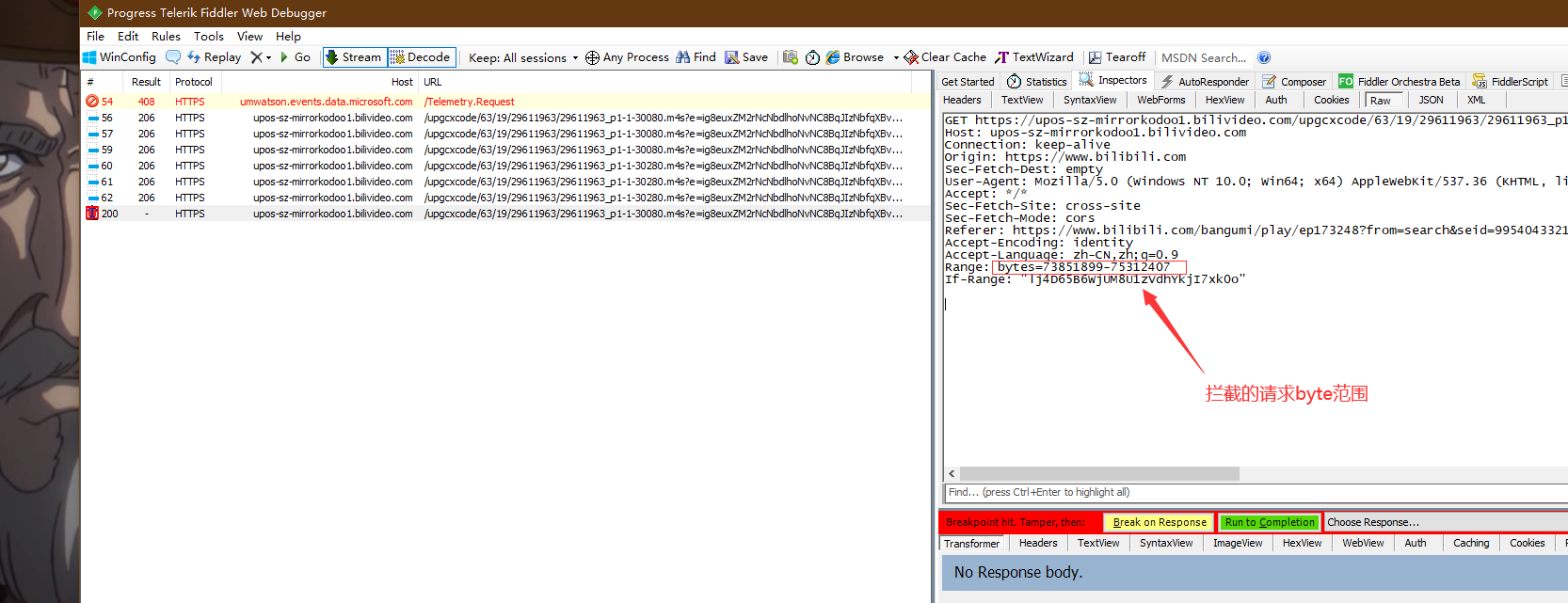1568x603 pixels.
Task: Click the Any Process target icon
Action: click(x=592, y=57)
